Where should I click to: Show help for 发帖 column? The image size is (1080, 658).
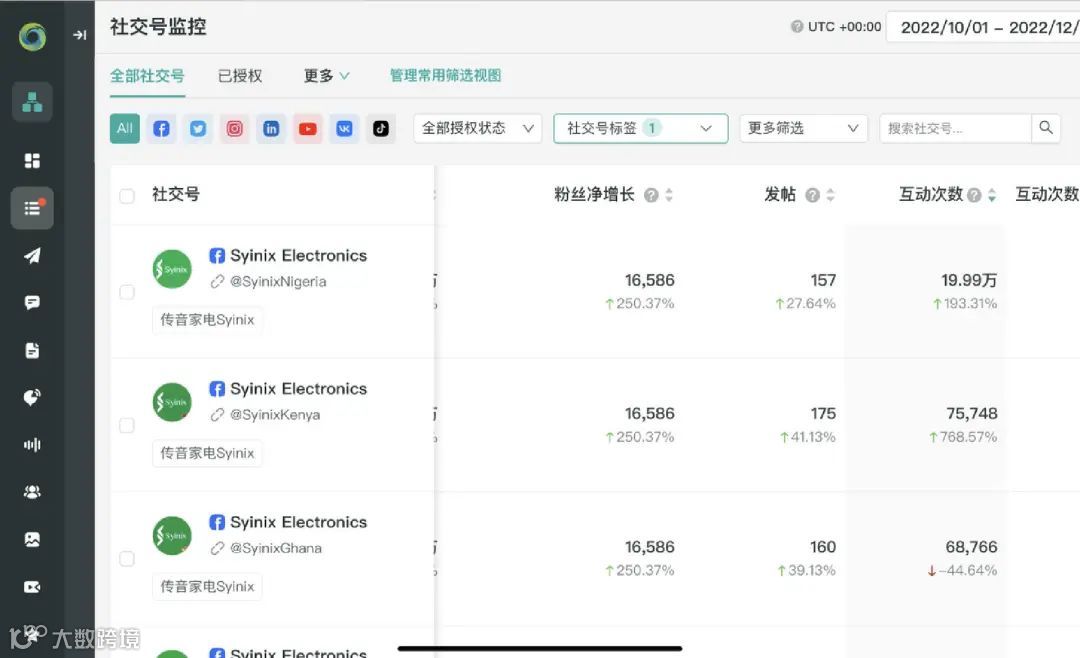(812, 196)
